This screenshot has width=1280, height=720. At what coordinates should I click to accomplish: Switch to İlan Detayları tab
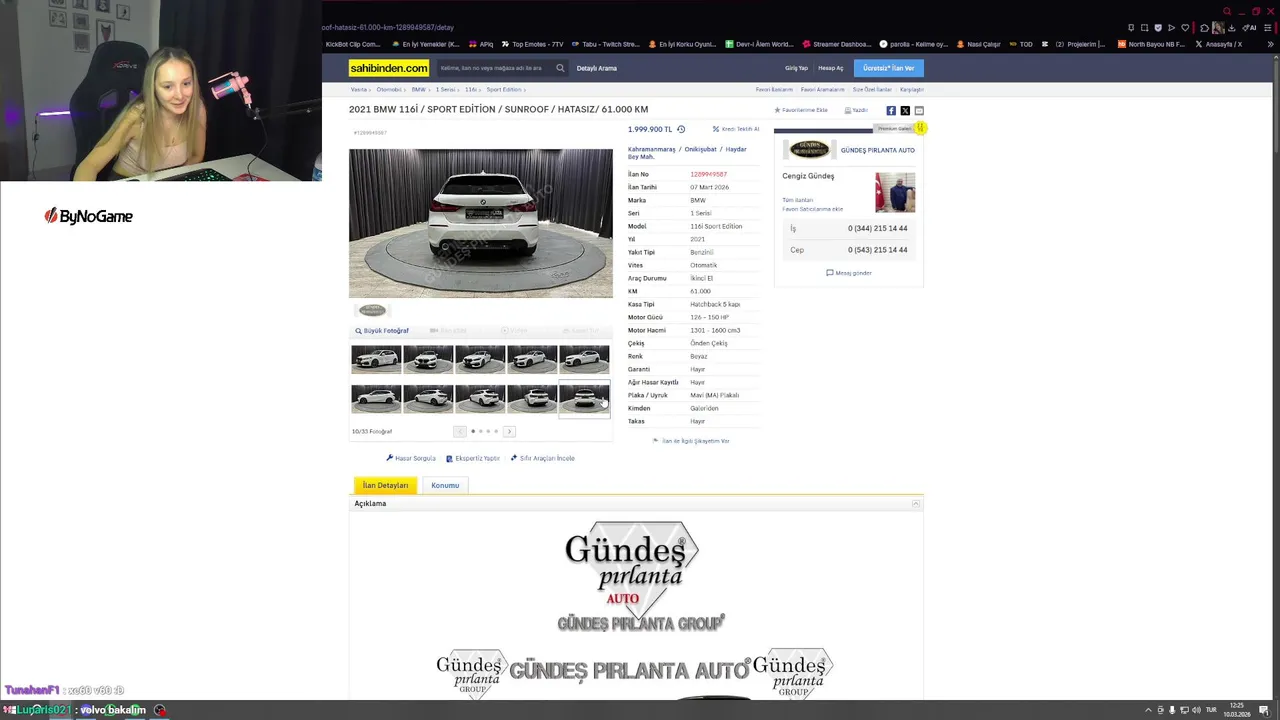tap(385, 485)
